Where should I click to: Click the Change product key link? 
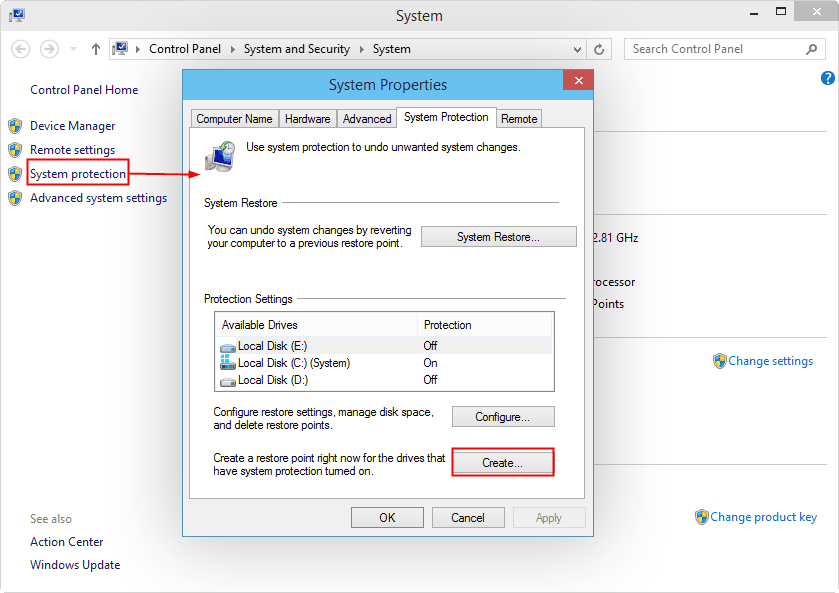click(x=764, y=517)
